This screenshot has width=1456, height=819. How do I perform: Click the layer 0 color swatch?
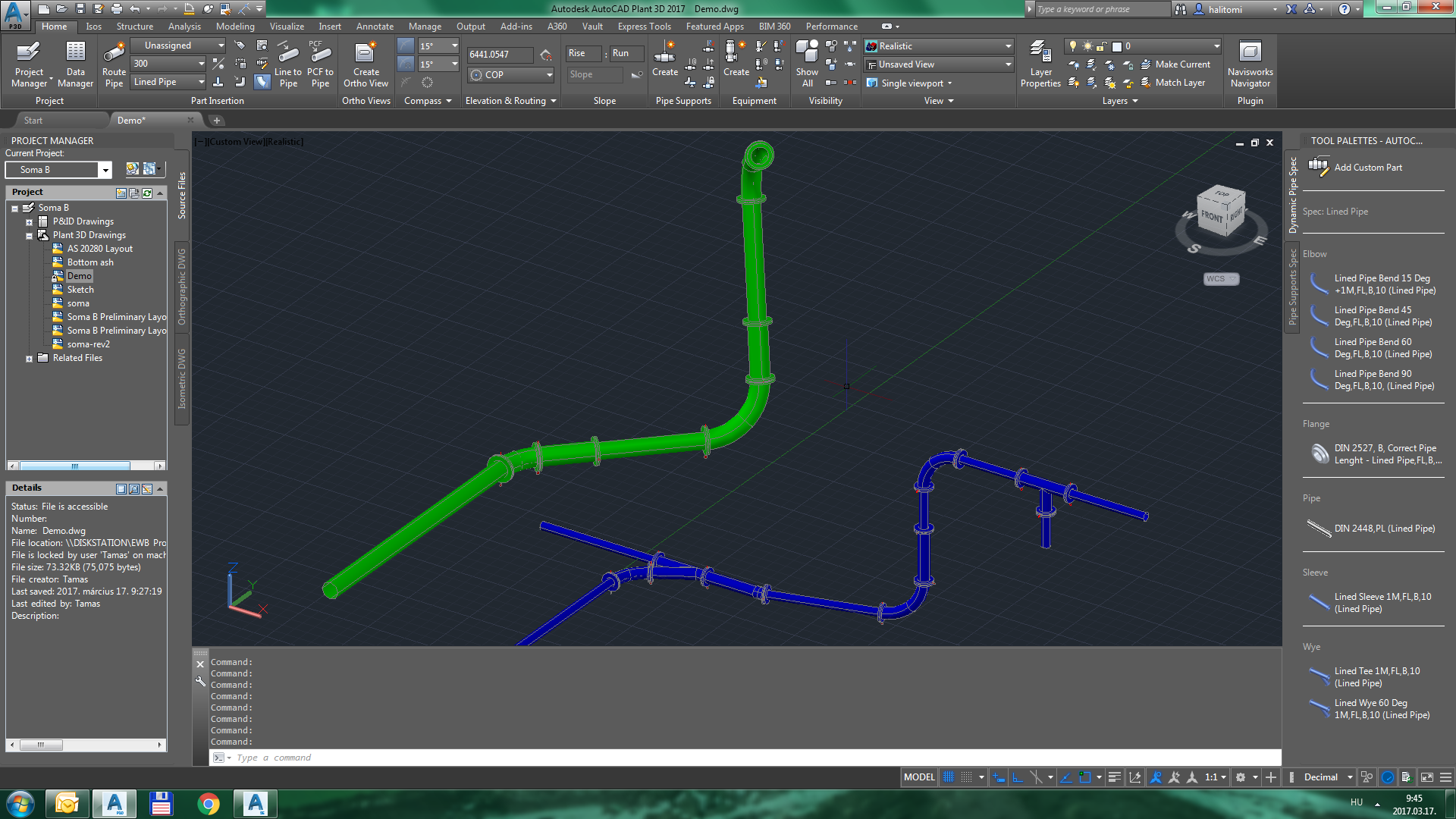point(1116,46)
